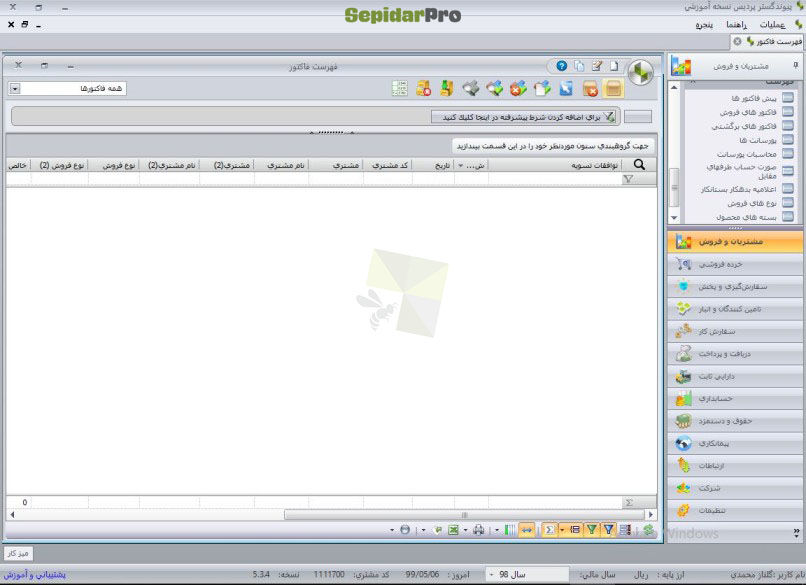806x585 pixels.
Task: Open 'فاکتور های برگشتی' in the side list
Action: 744,125
